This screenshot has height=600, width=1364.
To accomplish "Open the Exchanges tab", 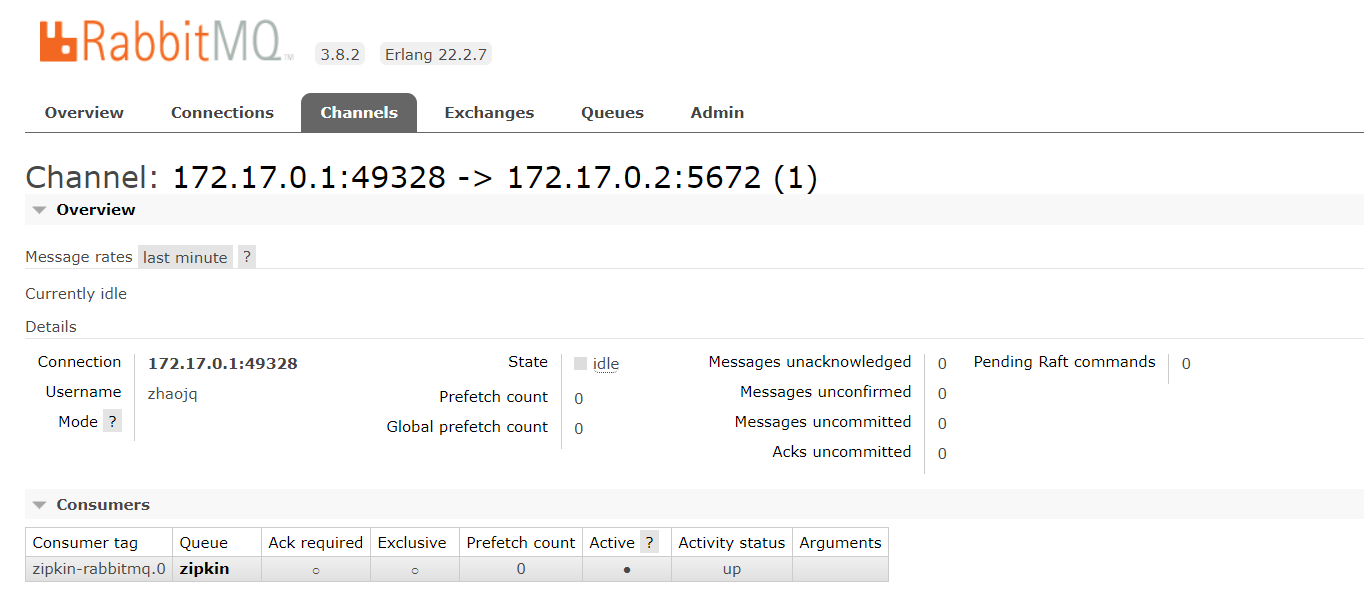I will coord(488,112).
